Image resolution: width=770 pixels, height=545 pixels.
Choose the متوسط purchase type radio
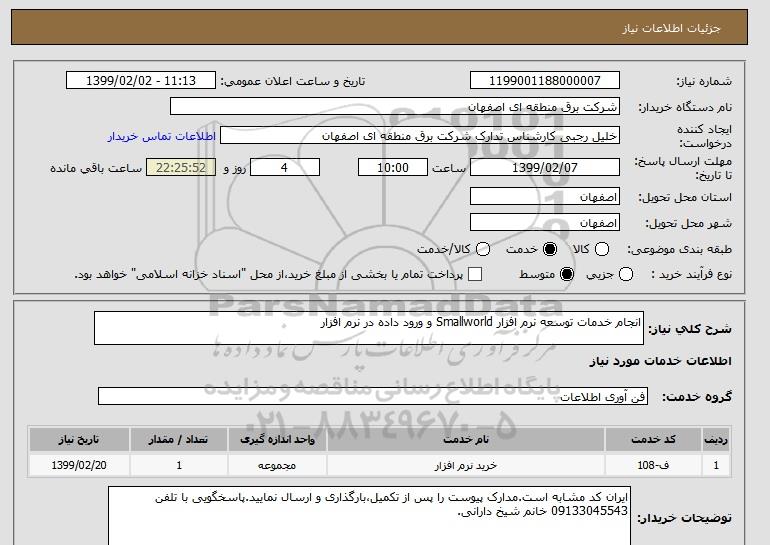[567, 274]
